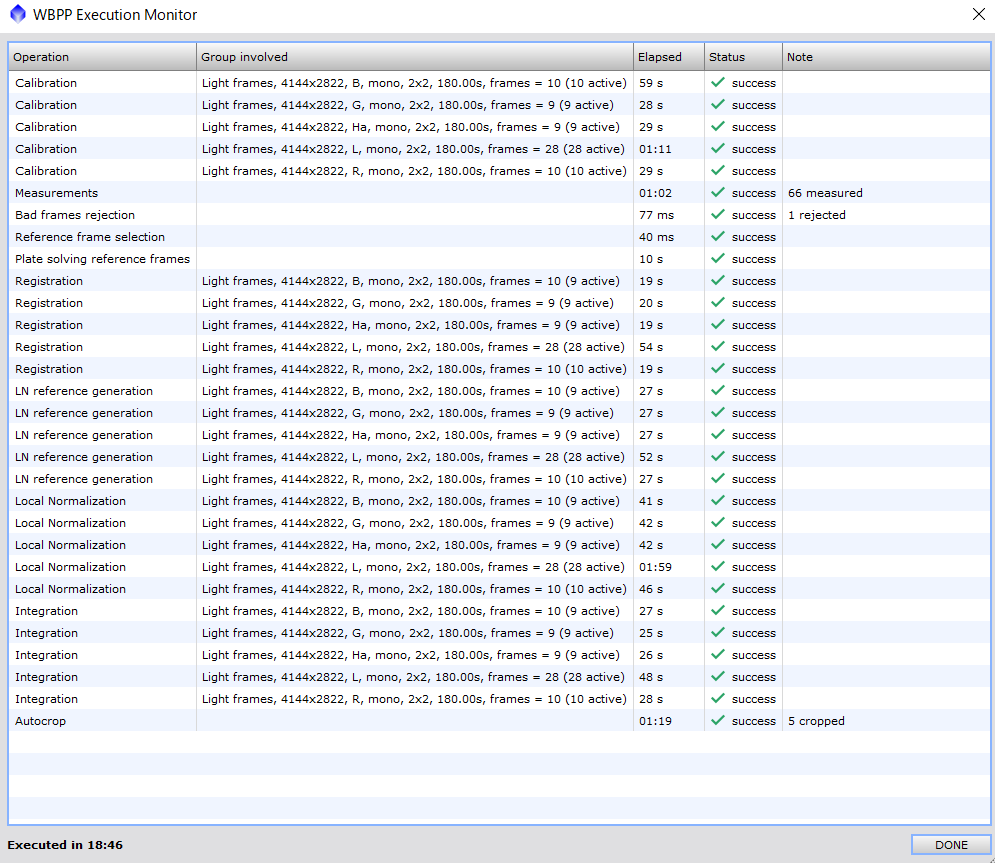Select the Reference frame selection row
This screenshot has height=863, width=995.
pyautogui.click(x=499, y=237)
